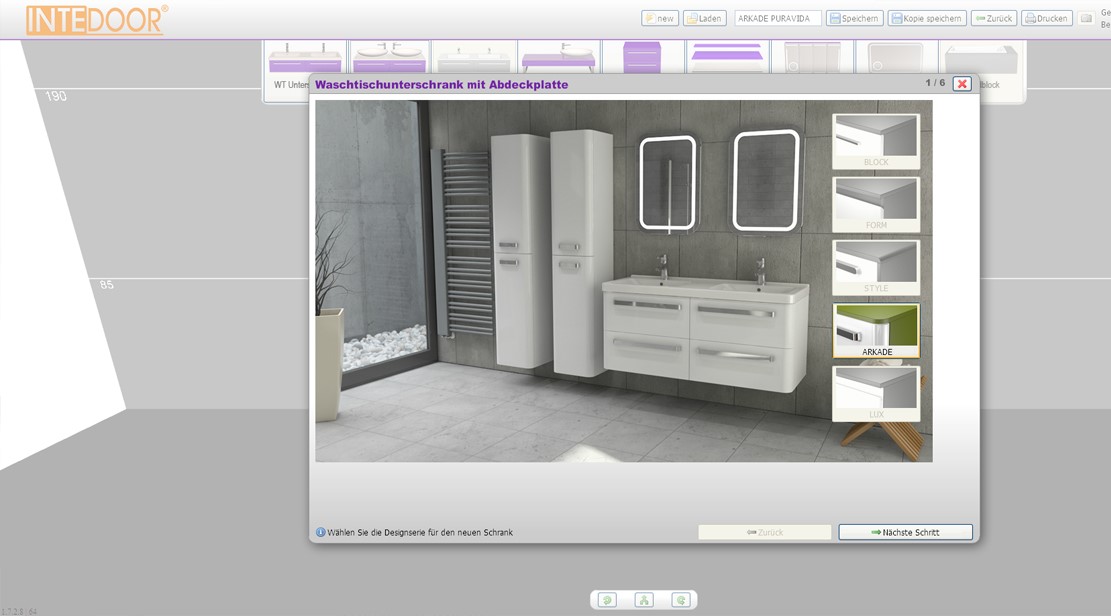Print the design with Drucken
Image resolution: width=1111 pixels, height=616 pixels.
1047,18
